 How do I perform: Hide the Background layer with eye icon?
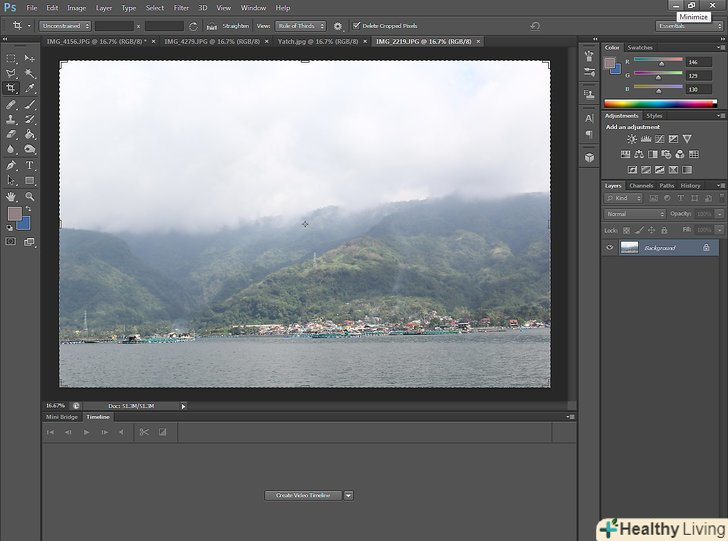click(x=610, y=247)
